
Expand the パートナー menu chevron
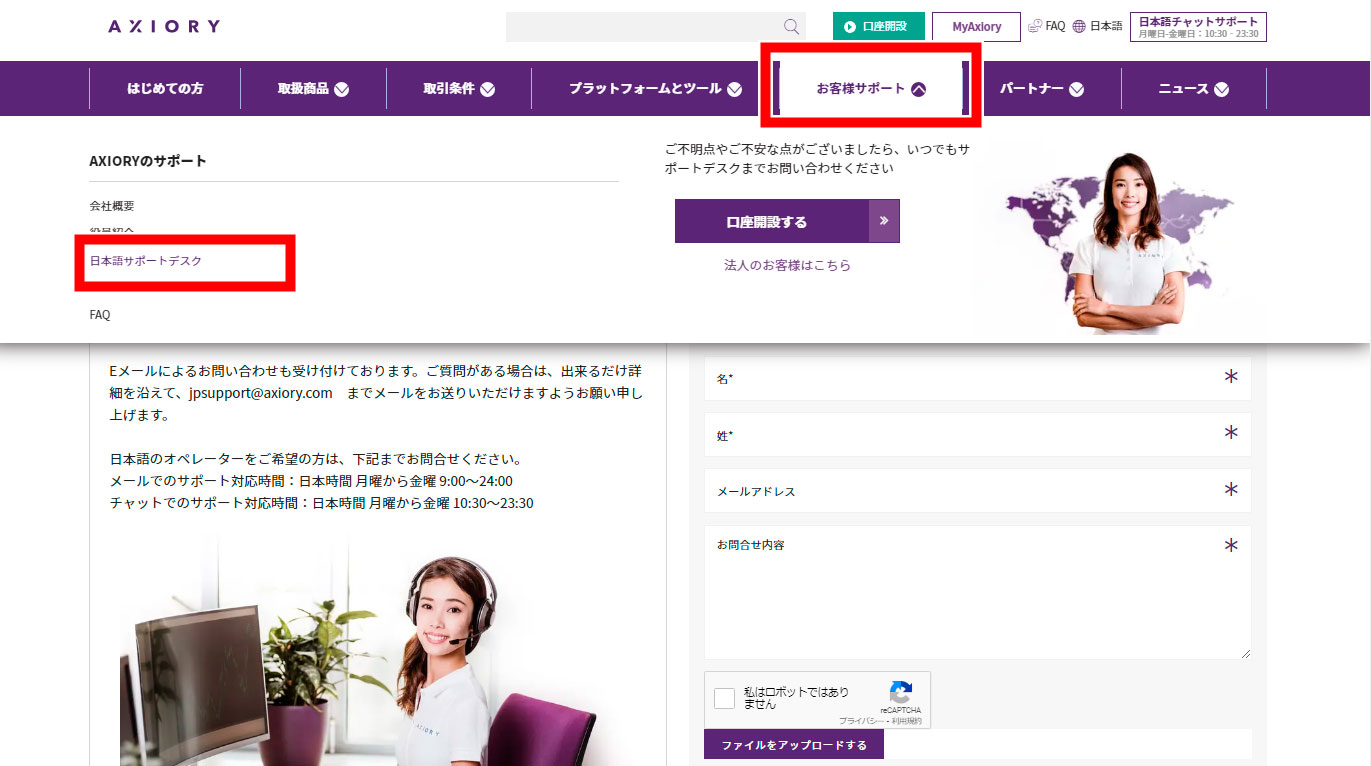[1076, 89]
